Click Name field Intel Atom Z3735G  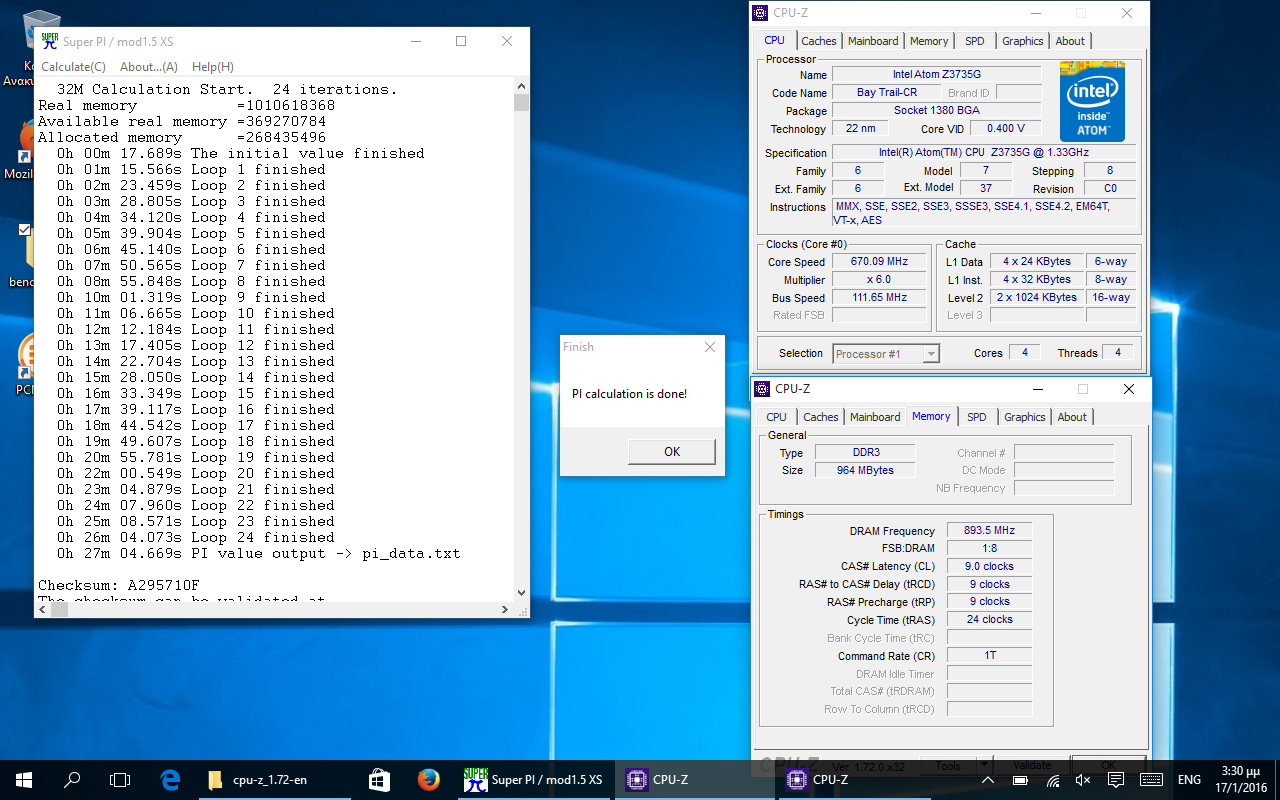(x=937, y=75)
